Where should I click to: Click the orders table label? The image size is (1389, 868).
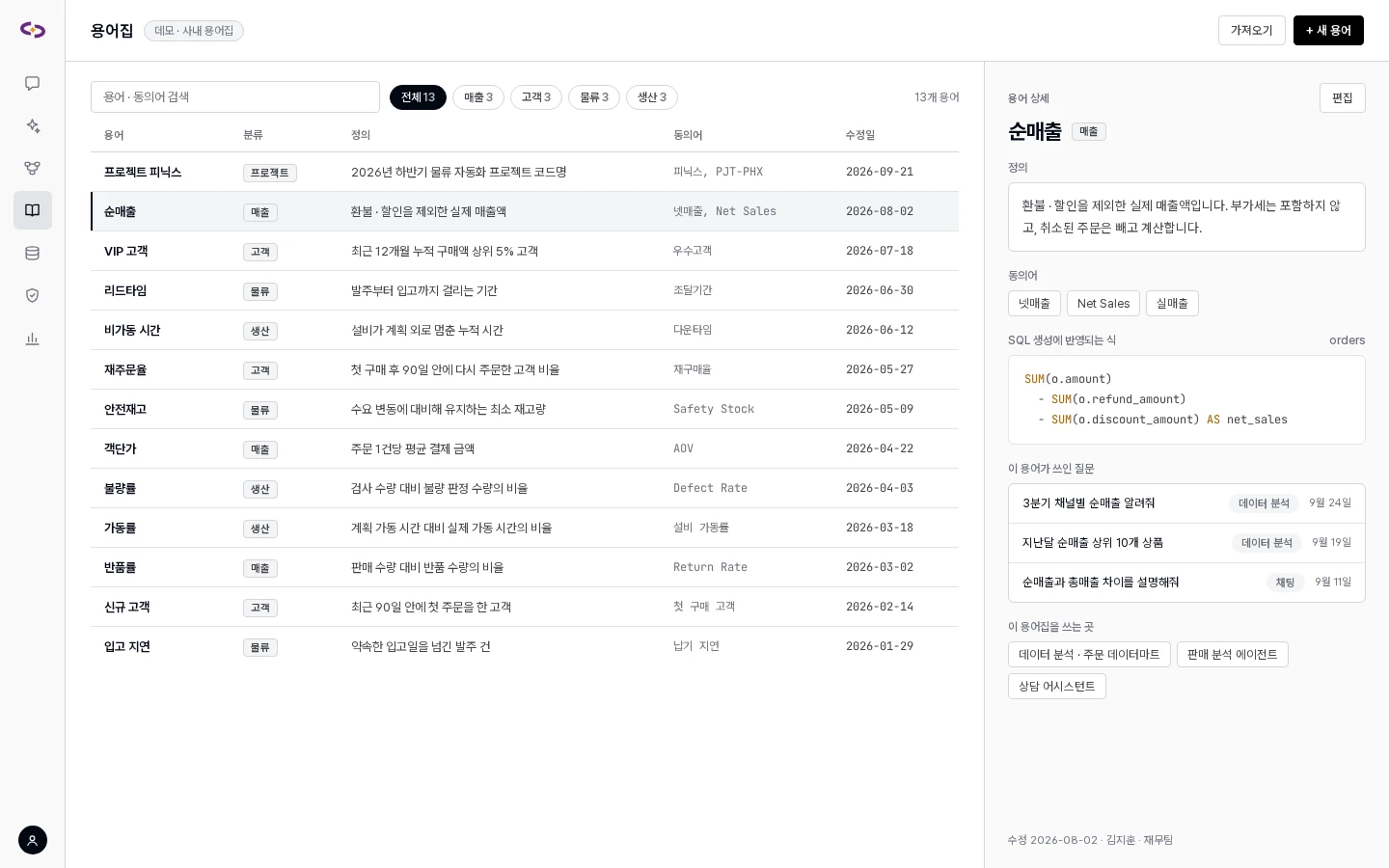point(1348,340)
